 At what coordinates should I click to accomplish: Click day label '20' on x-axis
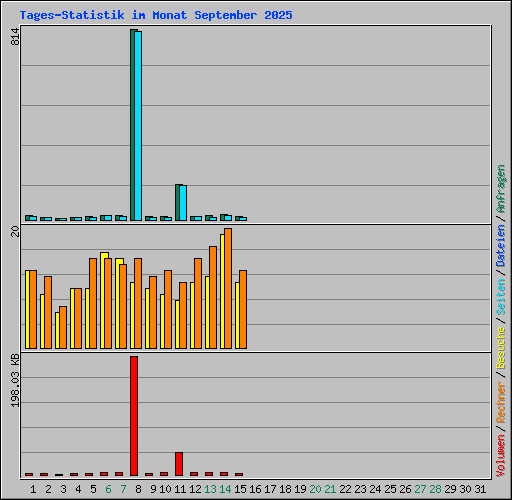(315, 489)
